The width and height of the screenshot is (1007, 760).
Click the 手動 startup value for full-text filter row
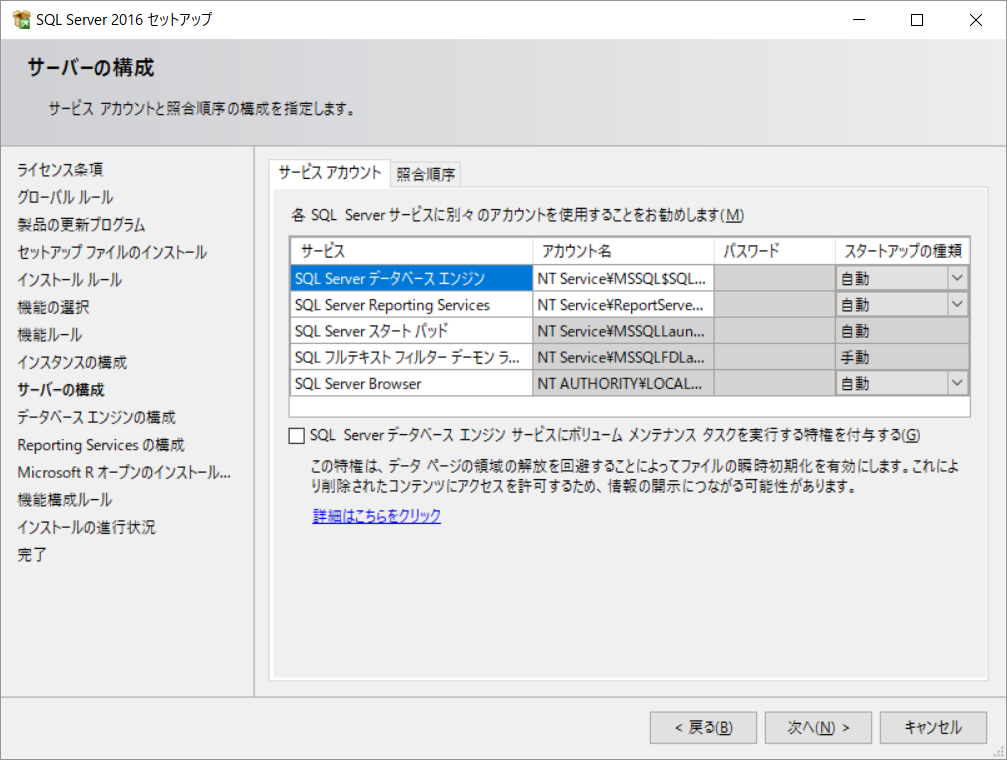point(902,357)
